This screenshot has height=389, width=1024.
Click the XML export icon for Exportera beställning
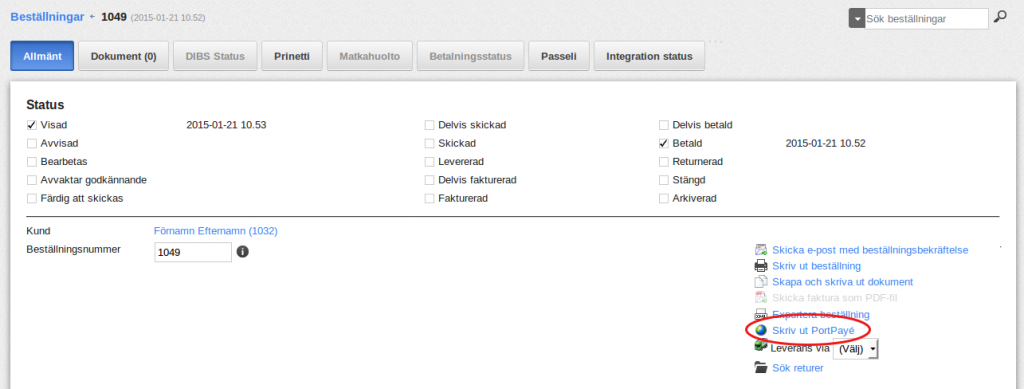tap(760, 314)
